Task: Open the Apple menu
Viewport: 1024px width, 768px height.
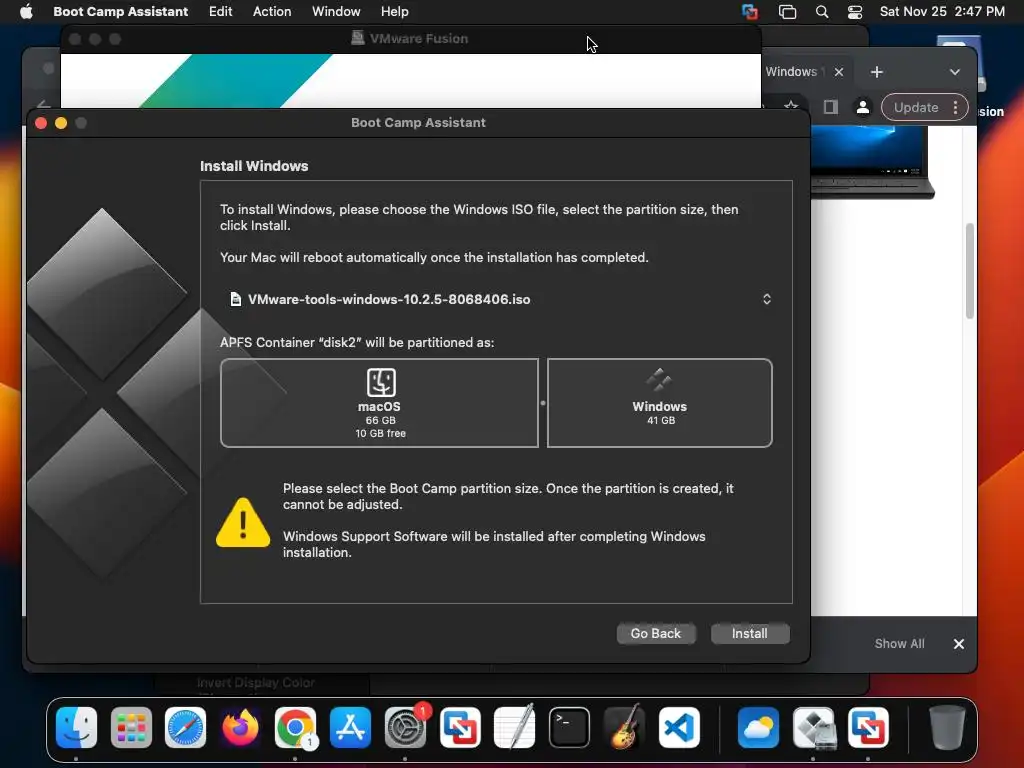Action: click(26, 11)
